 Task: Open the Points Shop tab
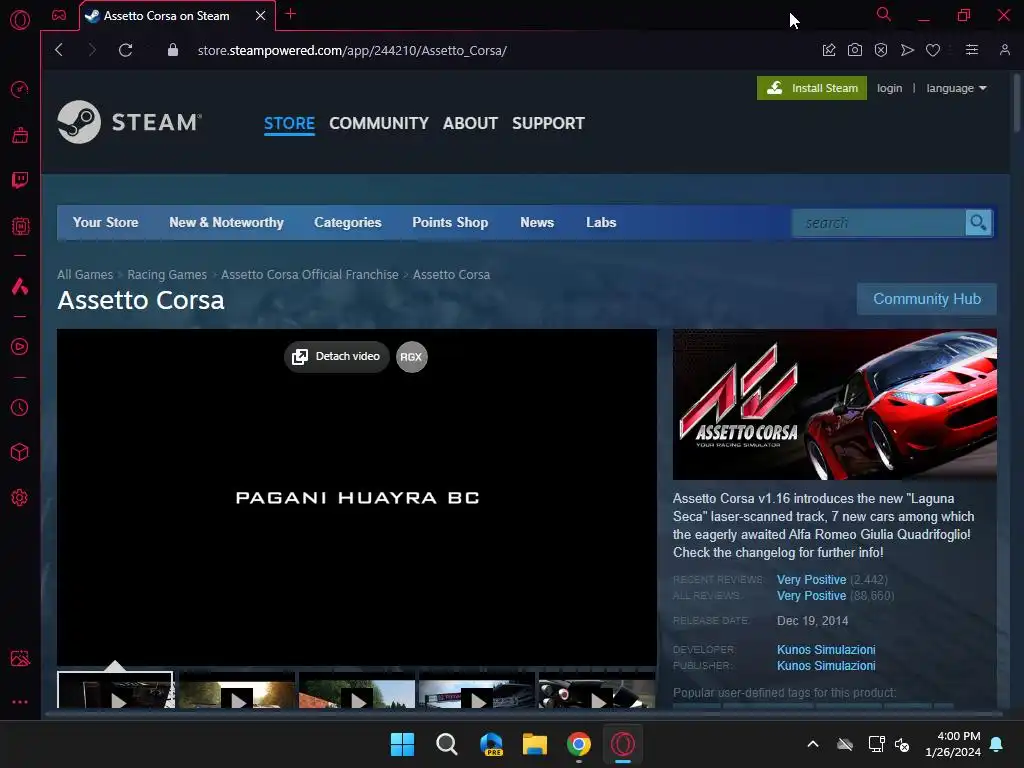pos(450,222)
